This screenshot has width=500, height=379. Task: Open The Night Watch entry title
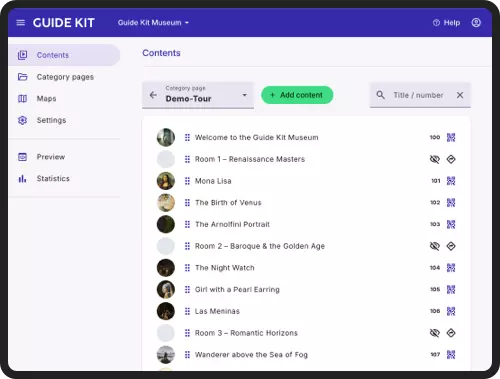point(224,268)
